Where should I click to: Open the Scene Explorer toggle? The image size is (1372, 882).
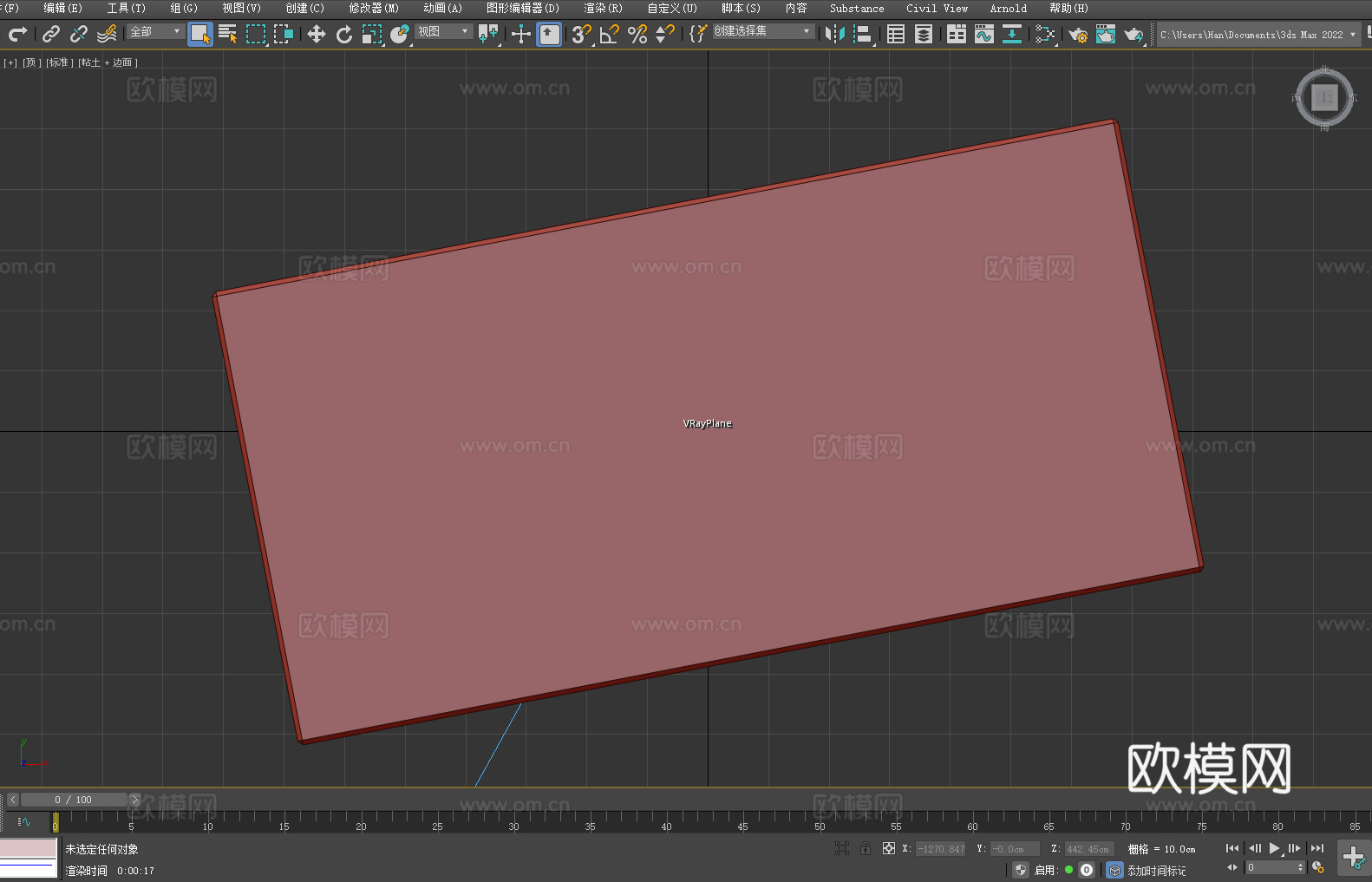896,34
